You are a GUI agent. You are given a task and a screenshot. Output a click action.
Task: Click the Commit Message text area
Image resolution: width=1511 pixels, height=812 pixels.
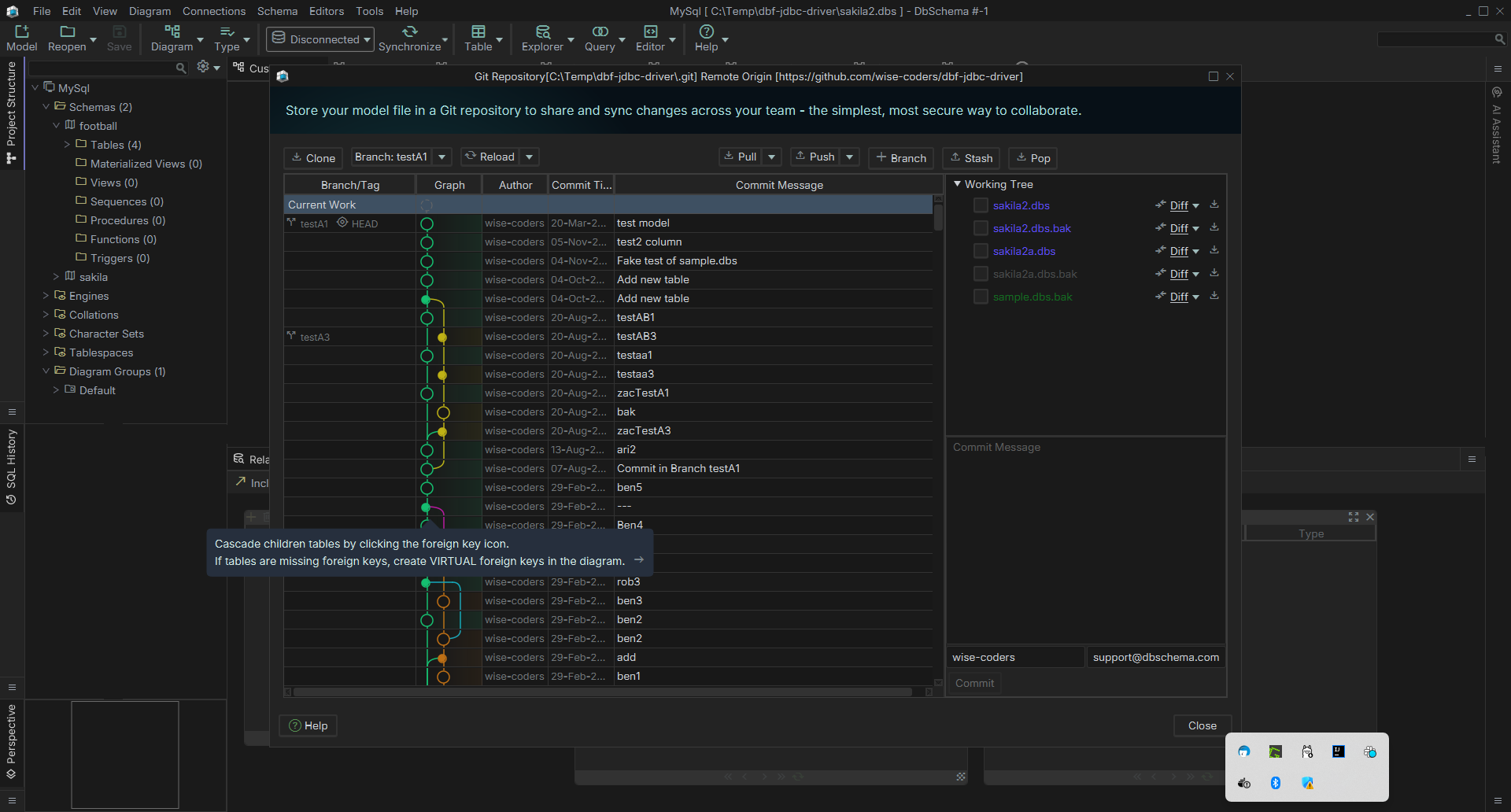coord(1085,540)
